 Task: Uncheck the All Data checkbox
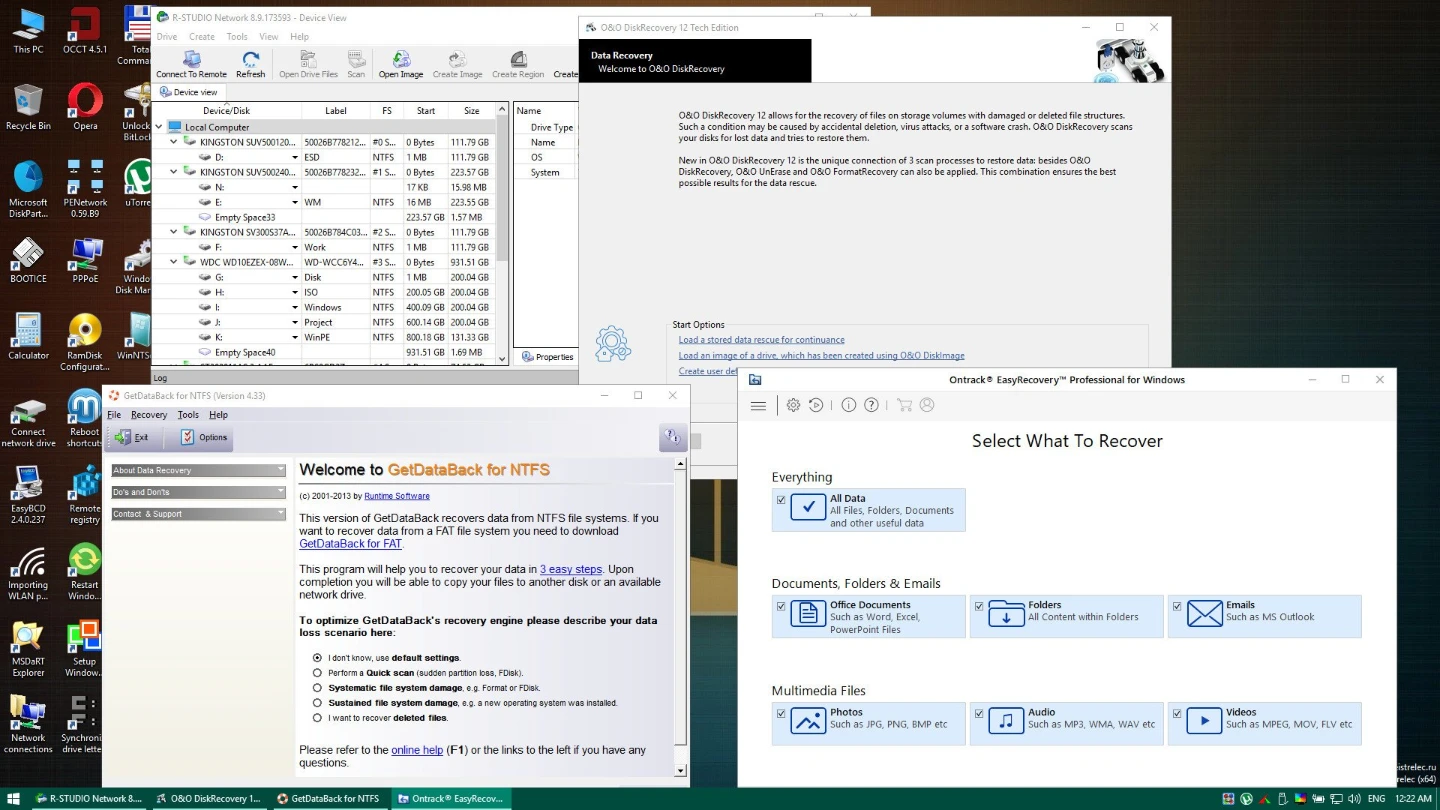point(781,499)
